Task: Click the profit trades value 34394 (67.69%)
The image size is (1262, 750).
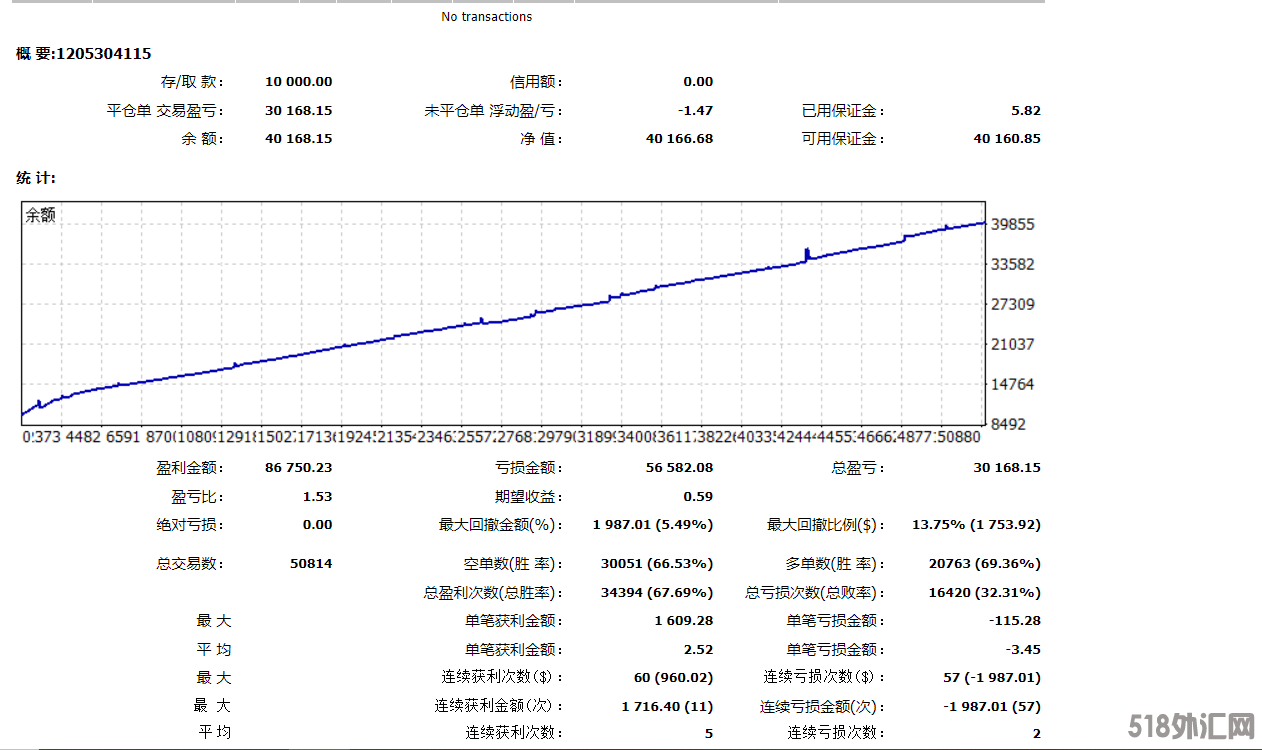Action: coord(657,593)
